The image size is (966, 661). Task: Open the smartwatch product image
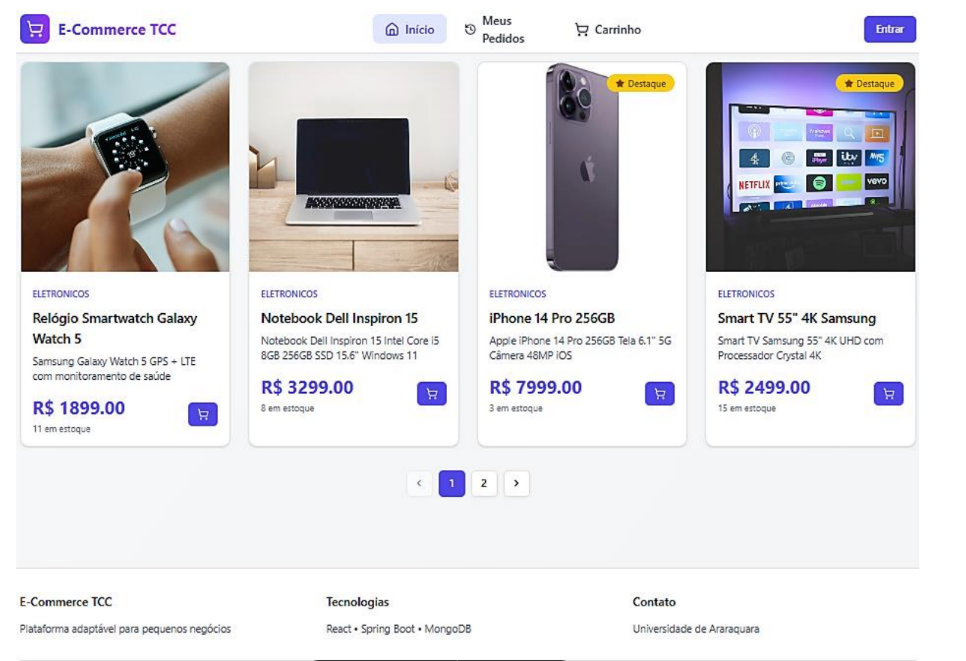click(x=125, y=167)
